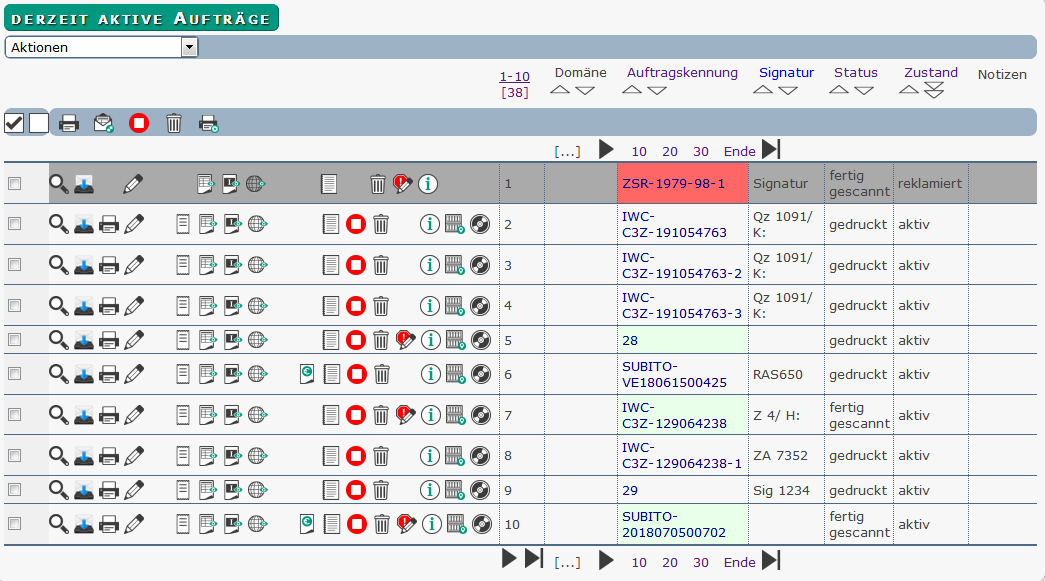The width and height of the screenshot is (1045, 581).
Task: Click the globe icon in row 8
Action: point(257,456)
